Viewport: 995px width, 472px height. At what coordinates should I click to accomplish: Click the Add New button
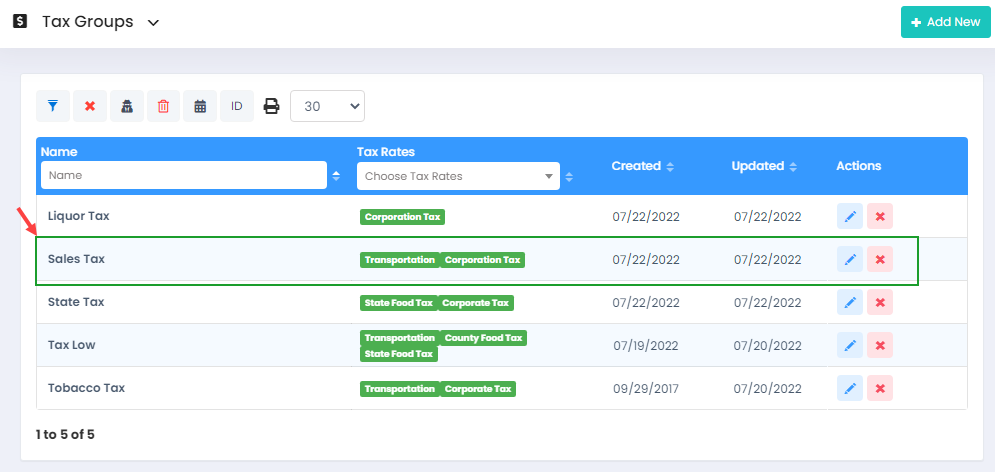[x=945, y=22]
